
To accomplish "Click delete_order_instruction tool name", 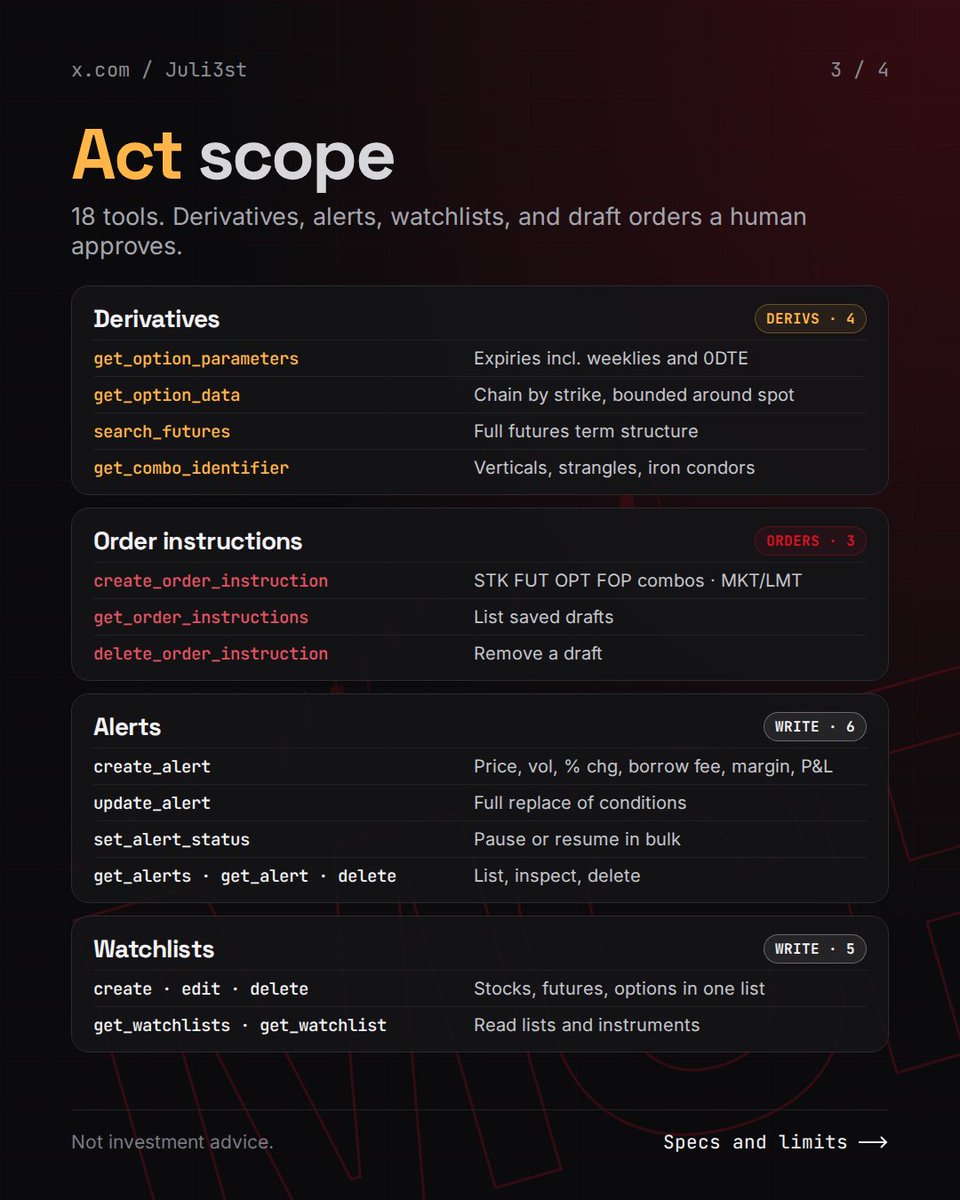I will click(211, 653).
